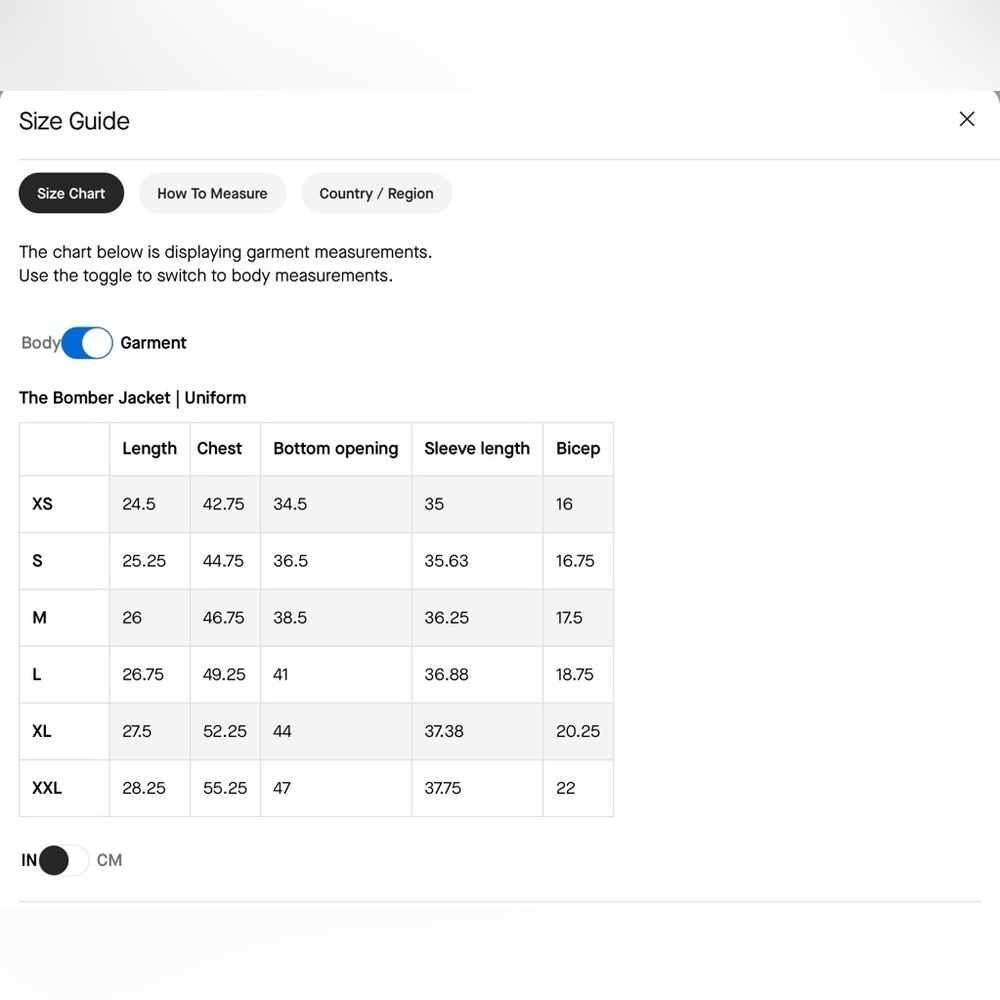Select the Size Chart tab
Image resolution: width=1000 pixels, height=1000 pixels.
(71, 193)
